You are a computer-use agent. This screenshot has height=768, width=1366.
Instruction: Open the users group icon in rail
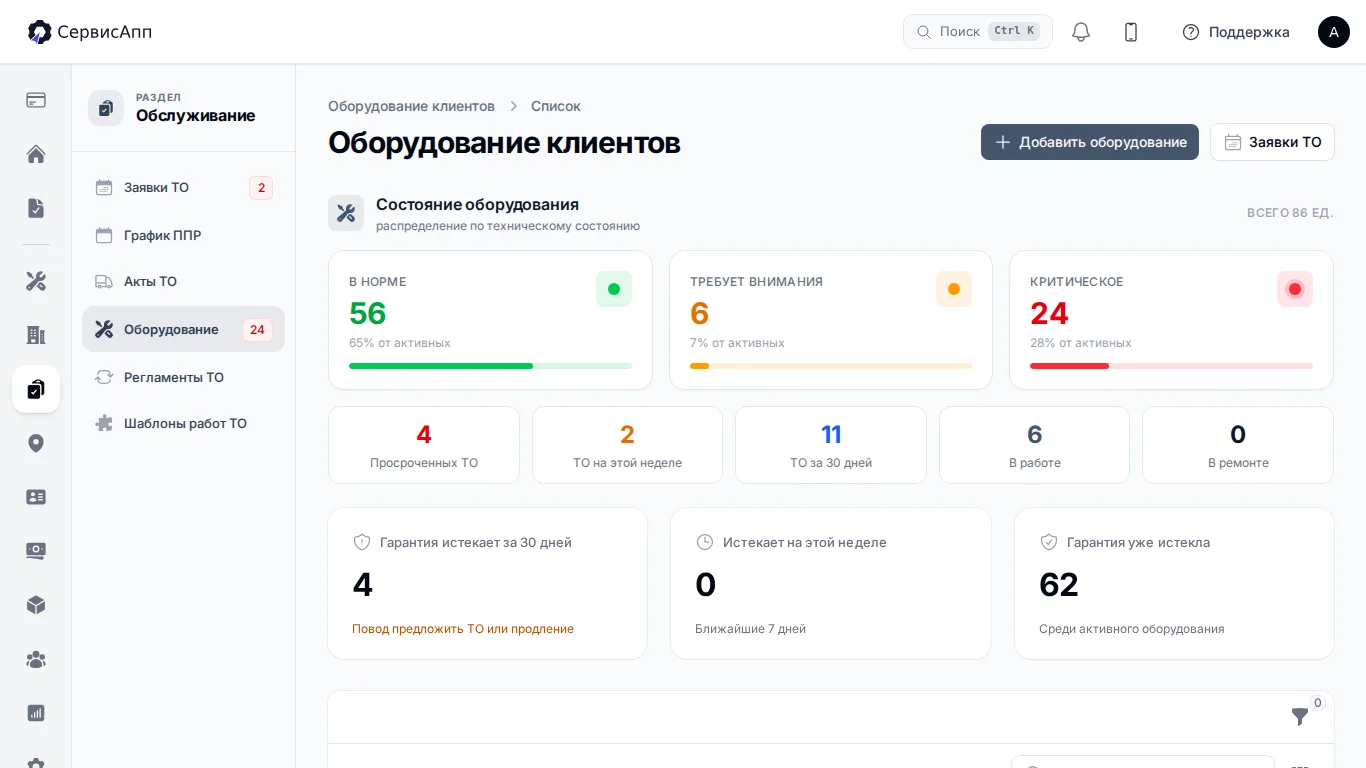pyautogui.click(x=36, y=659)
